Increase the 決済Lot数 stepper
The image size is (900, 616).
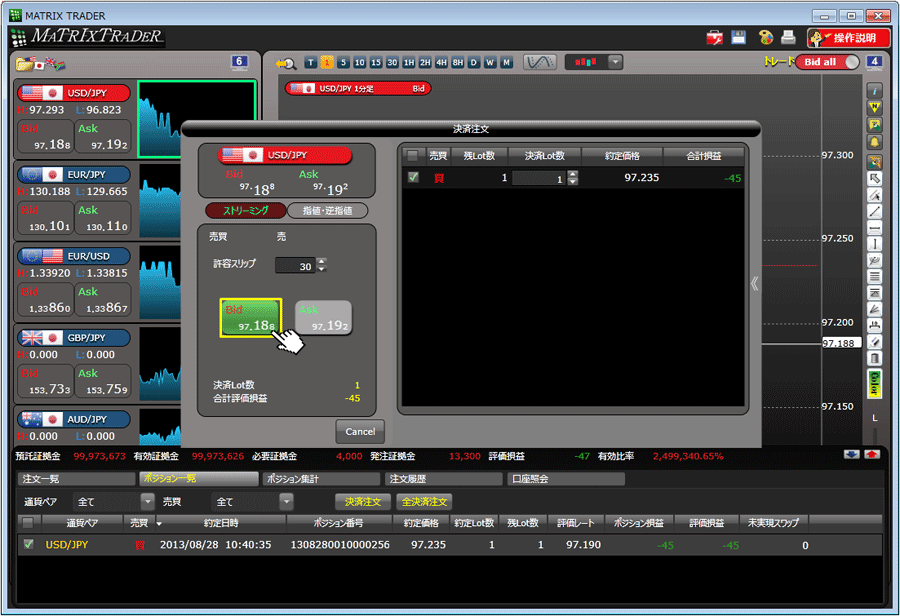(x=573, y=174)
